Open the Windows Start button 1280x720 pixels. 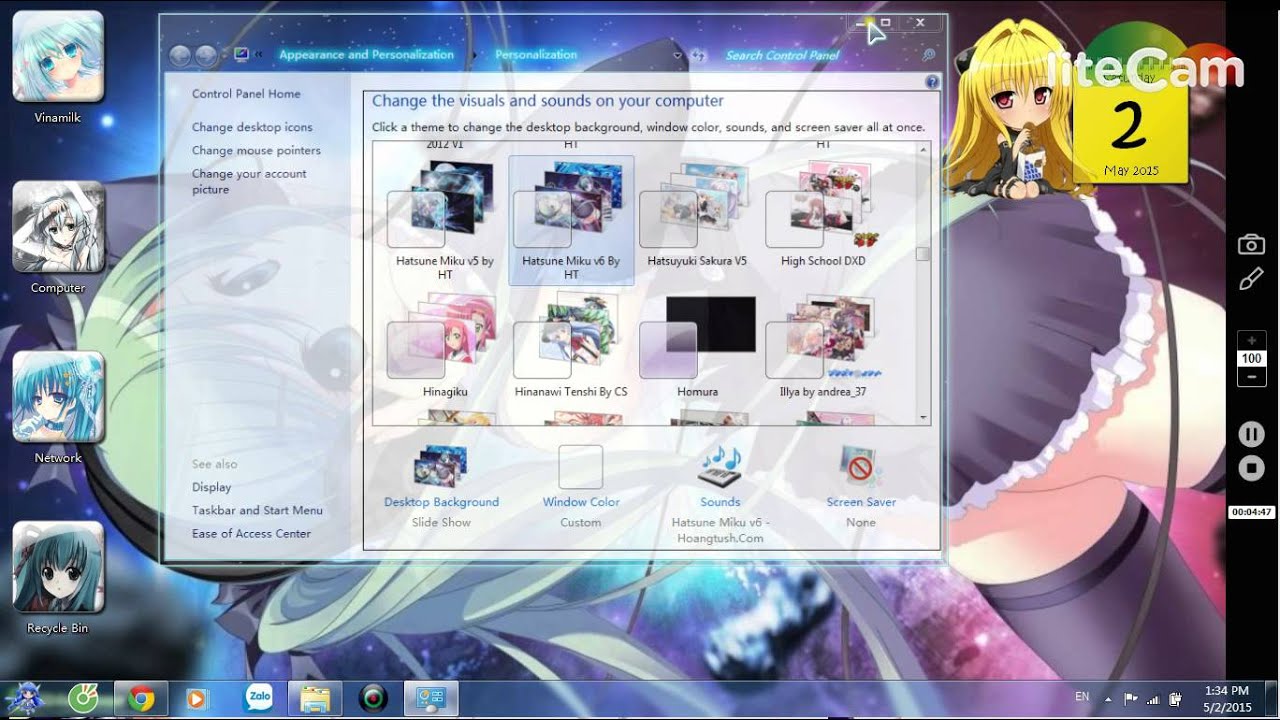[x=24, y=698]
